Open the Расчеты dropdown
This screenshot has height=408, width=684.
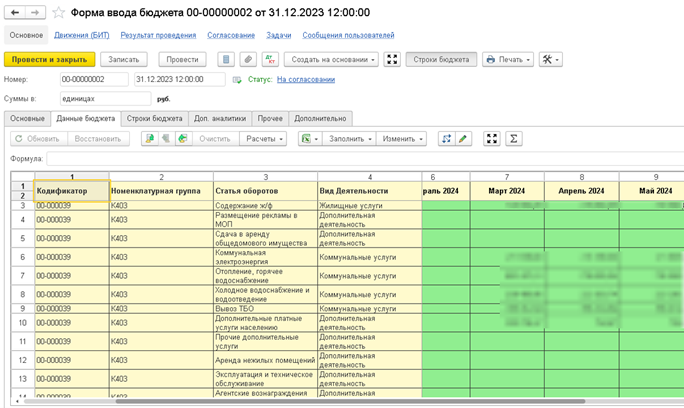point(265,139)
